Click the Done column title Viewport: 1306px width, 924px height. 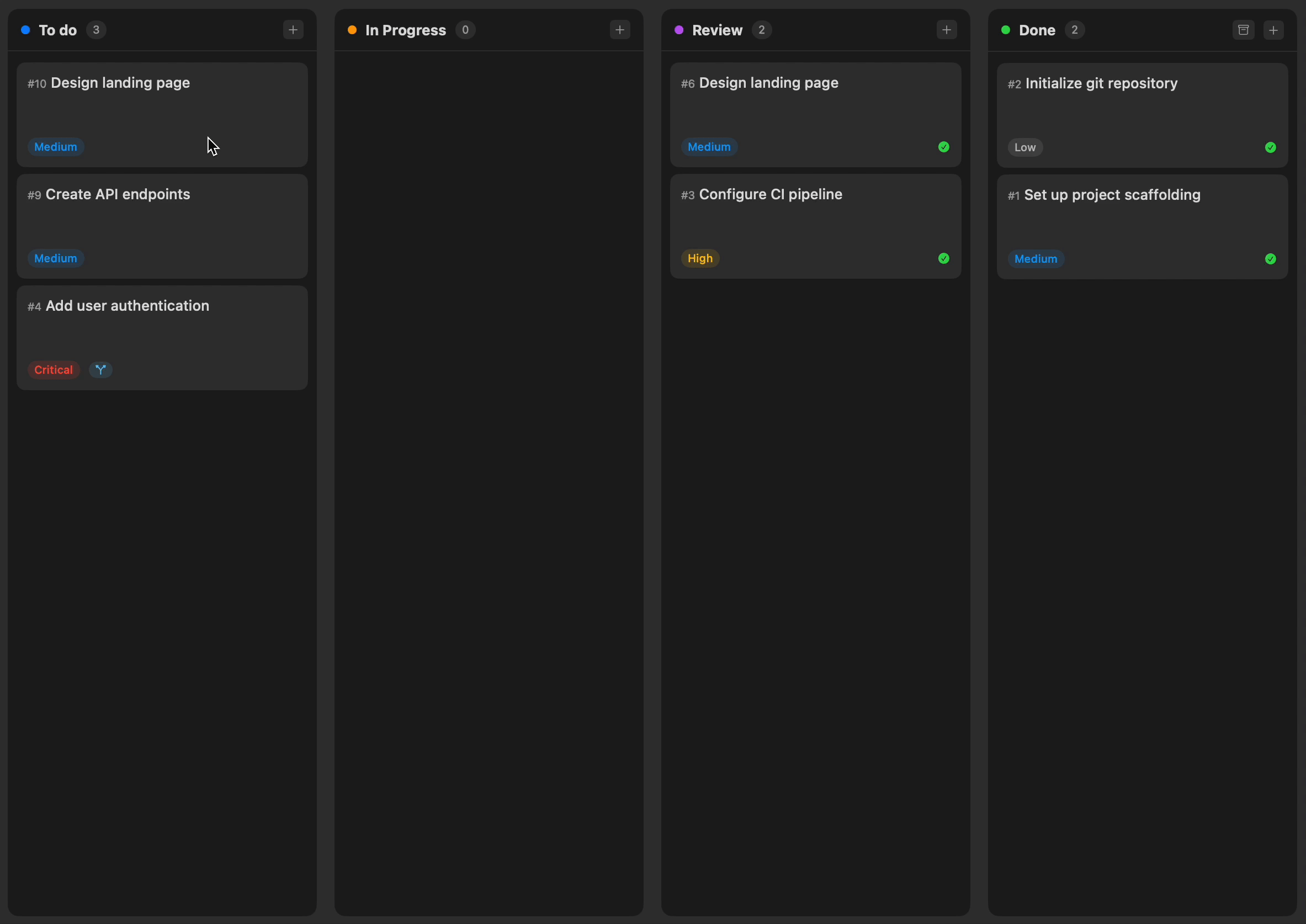tap(1037, 30)
